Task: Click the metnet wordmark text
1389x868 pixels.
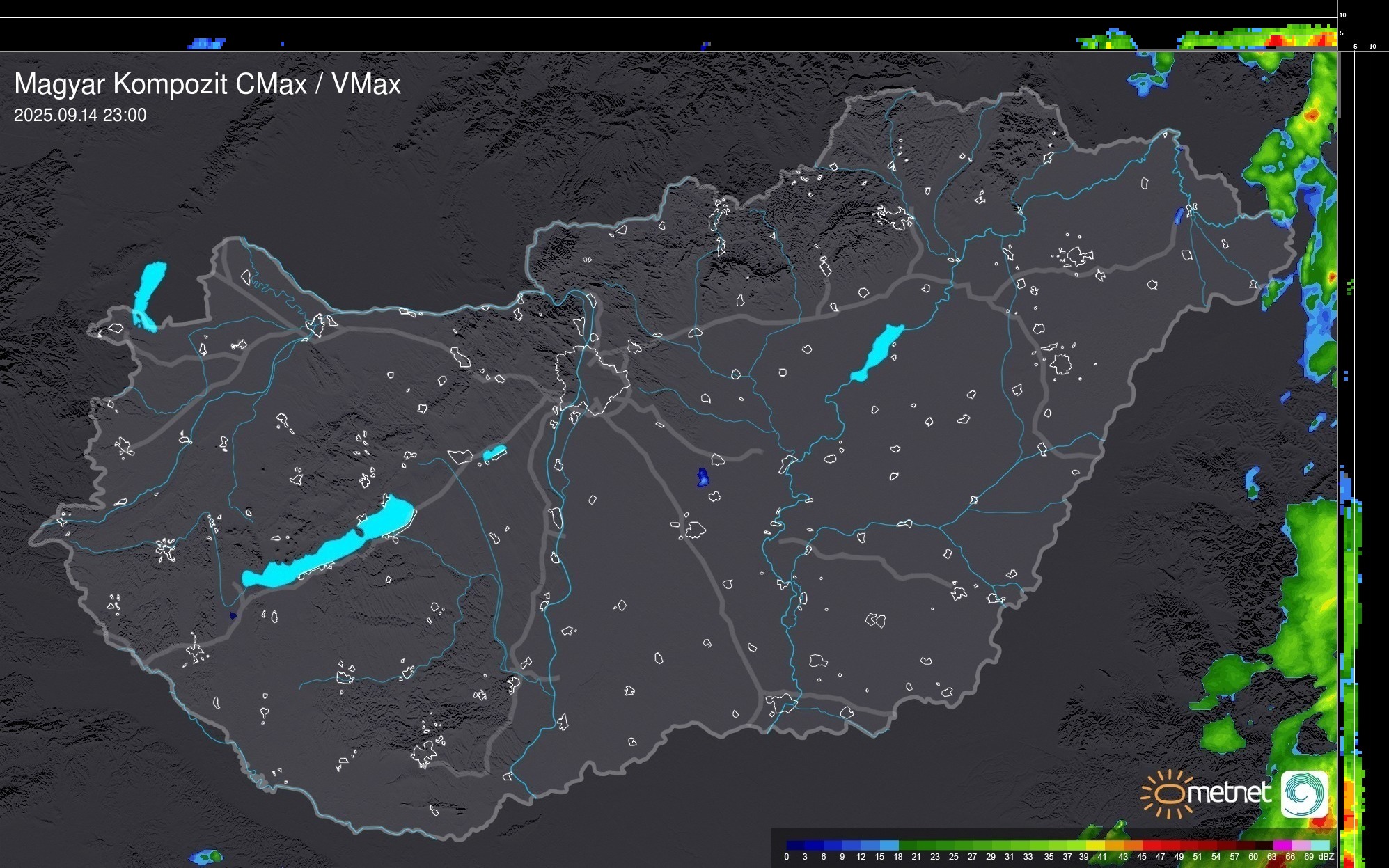Action: click(x=1229, y=793)
